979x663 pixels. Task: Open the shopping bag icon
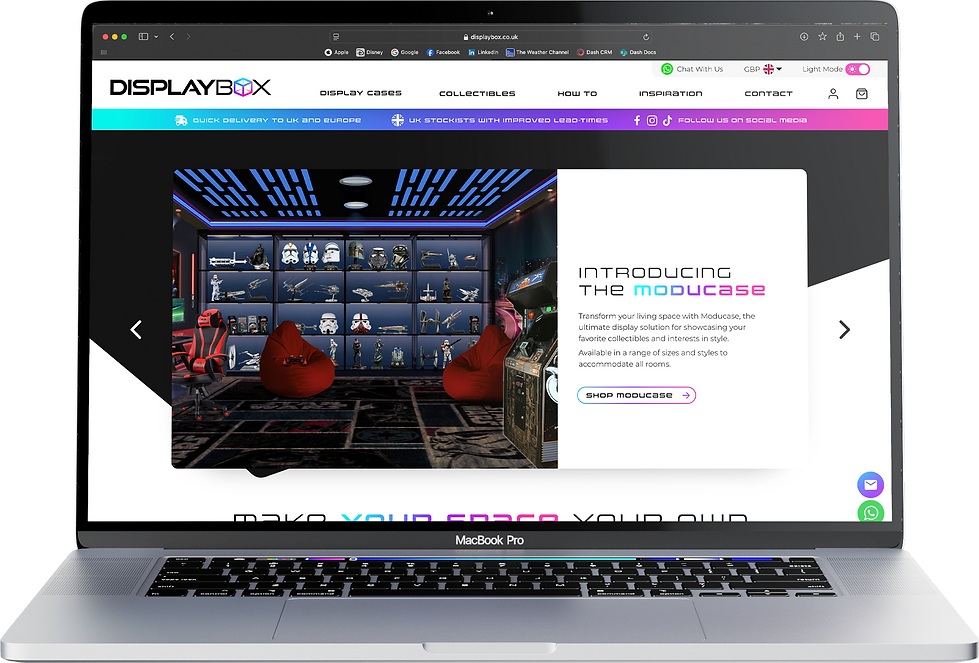coord(862,93)
